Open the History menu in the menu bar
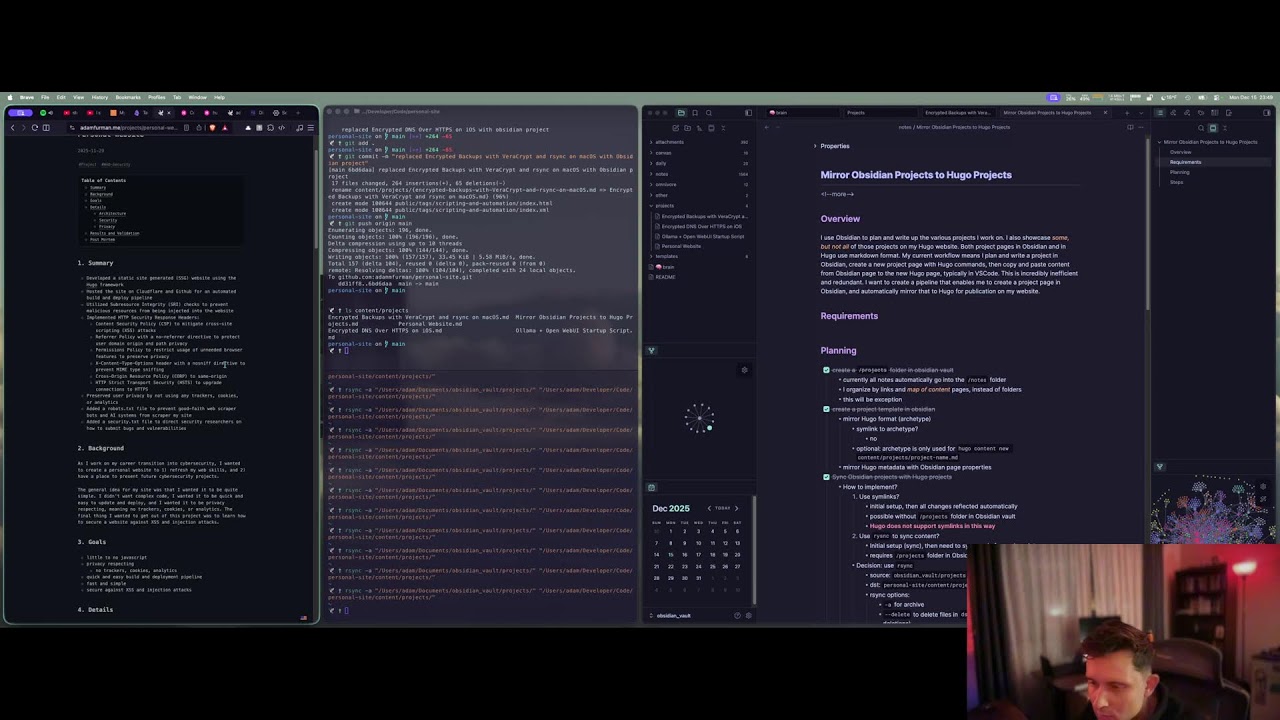The height and width of the screenshot is (720, 1280). [x=100, y=97]
